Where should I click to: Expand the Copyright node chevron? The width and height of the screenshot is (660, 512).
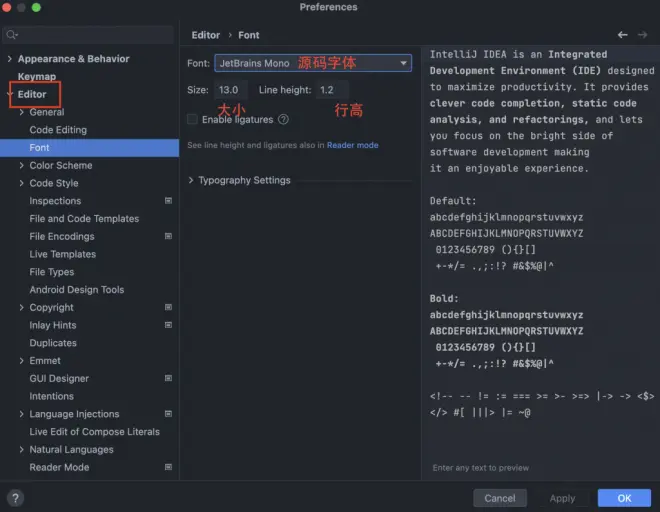click(x=21, y=307)
